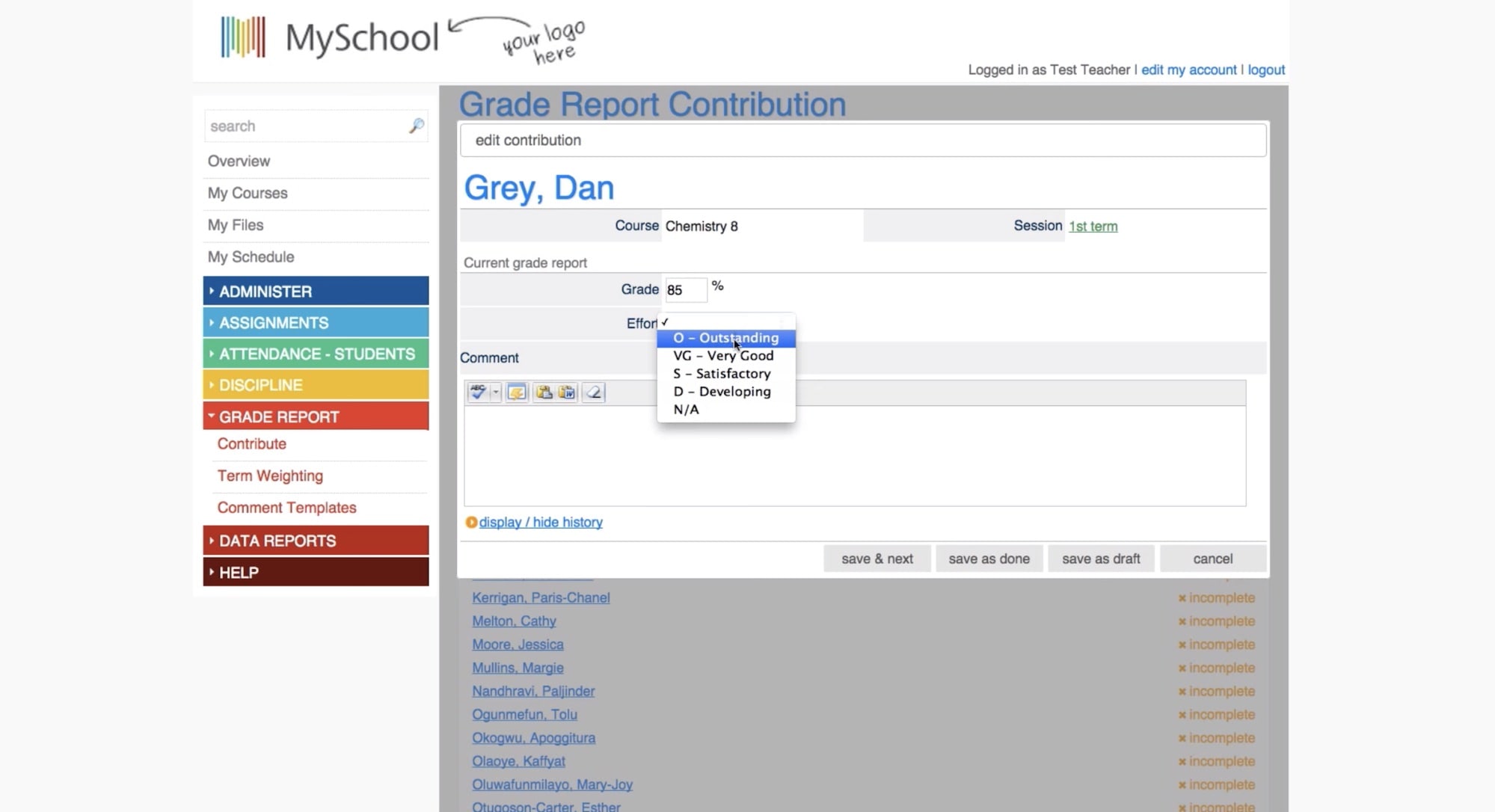Open the spell check language dropdown arrow
The height and width of the screenshot is (812, 1495).
click(495, 393)
